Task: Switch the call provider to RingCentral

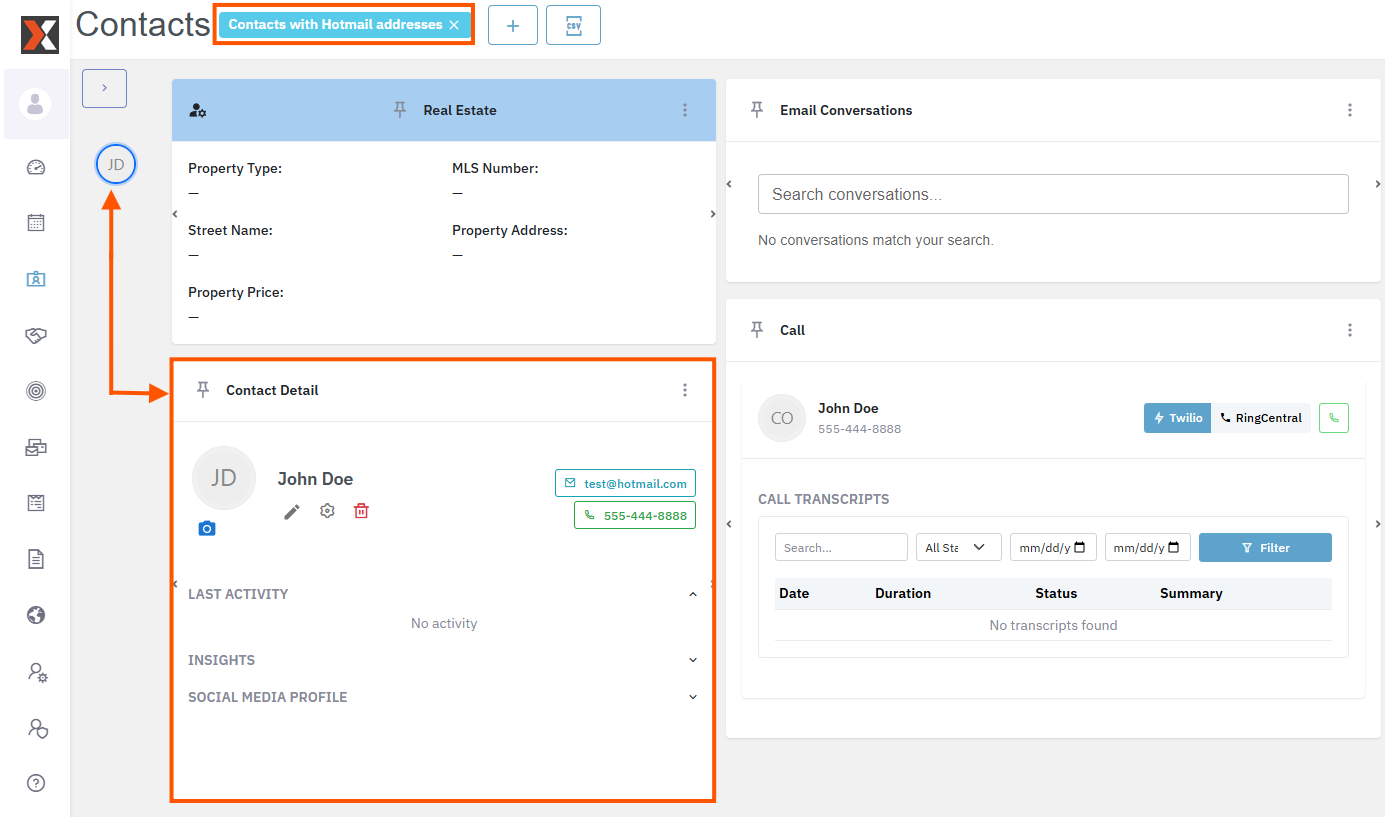Action: (x=1261, y=418)
